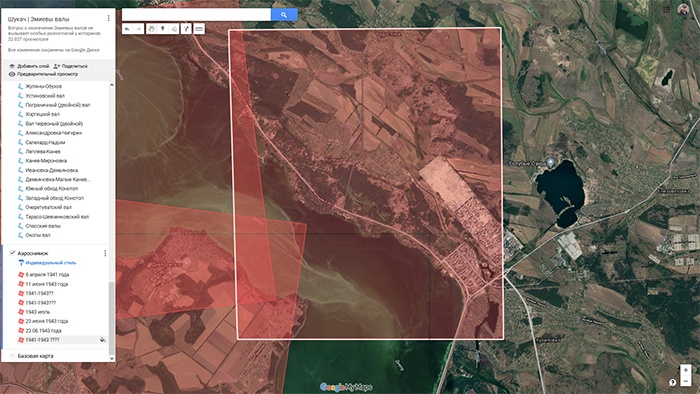Pick the add directions tool

[x=186, y=29]
